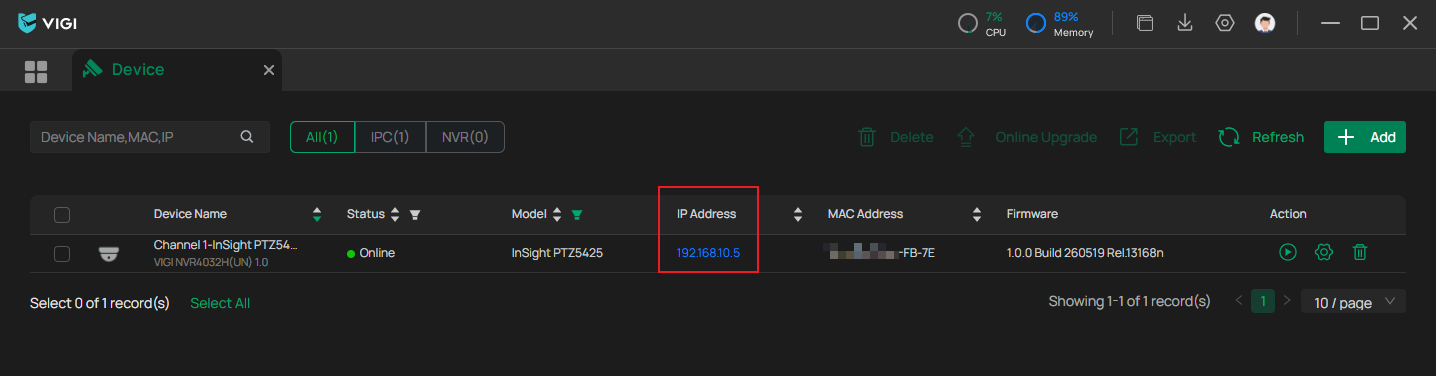Play live view for PTZ5425 camera
Image resolution: width=1436 pixels, height=376 pixels.
[1288, 253]
